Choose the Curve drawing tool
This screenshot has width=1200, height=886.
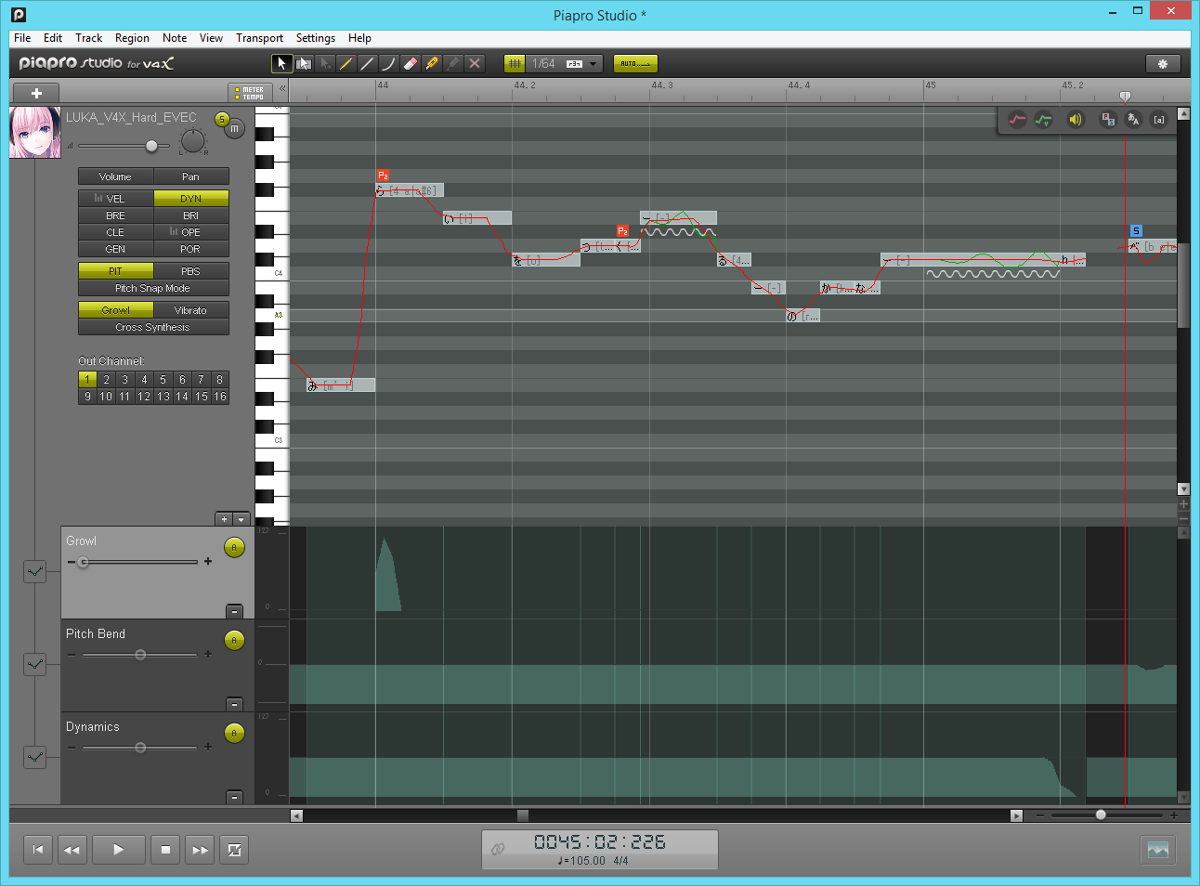pos(389,63)
